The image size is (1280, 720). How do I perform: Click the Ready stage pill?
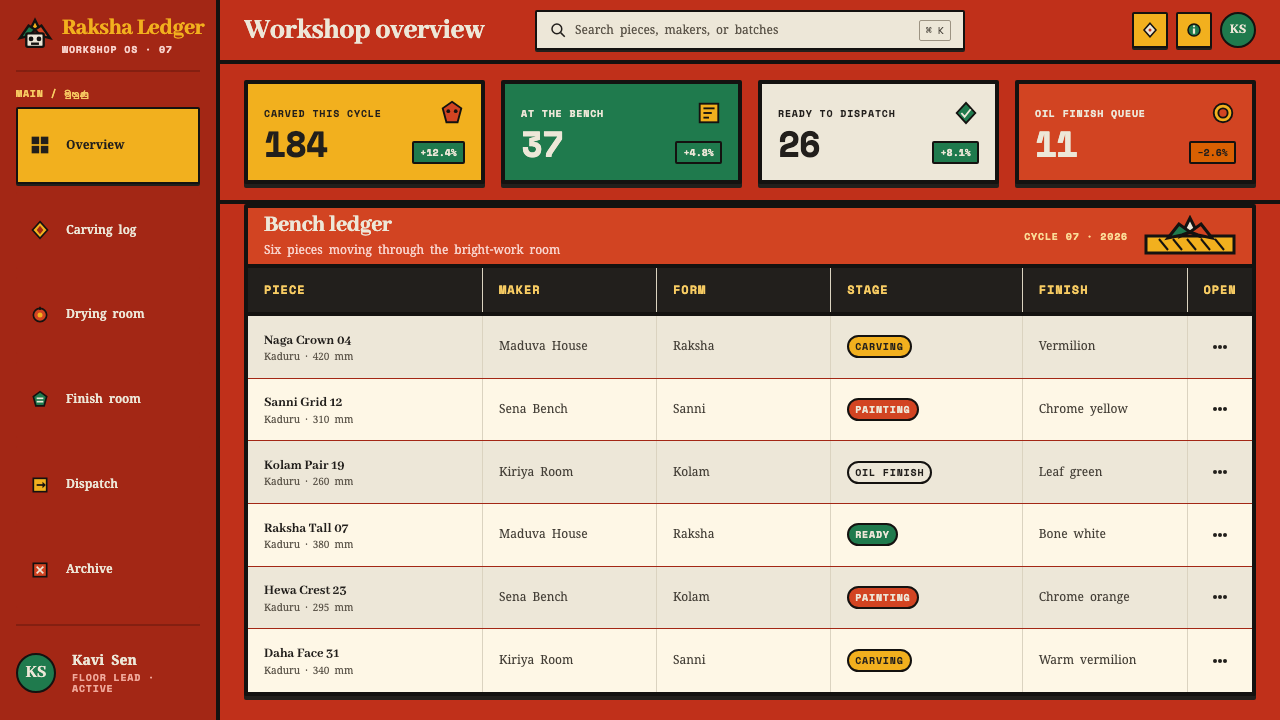[872, 535]
